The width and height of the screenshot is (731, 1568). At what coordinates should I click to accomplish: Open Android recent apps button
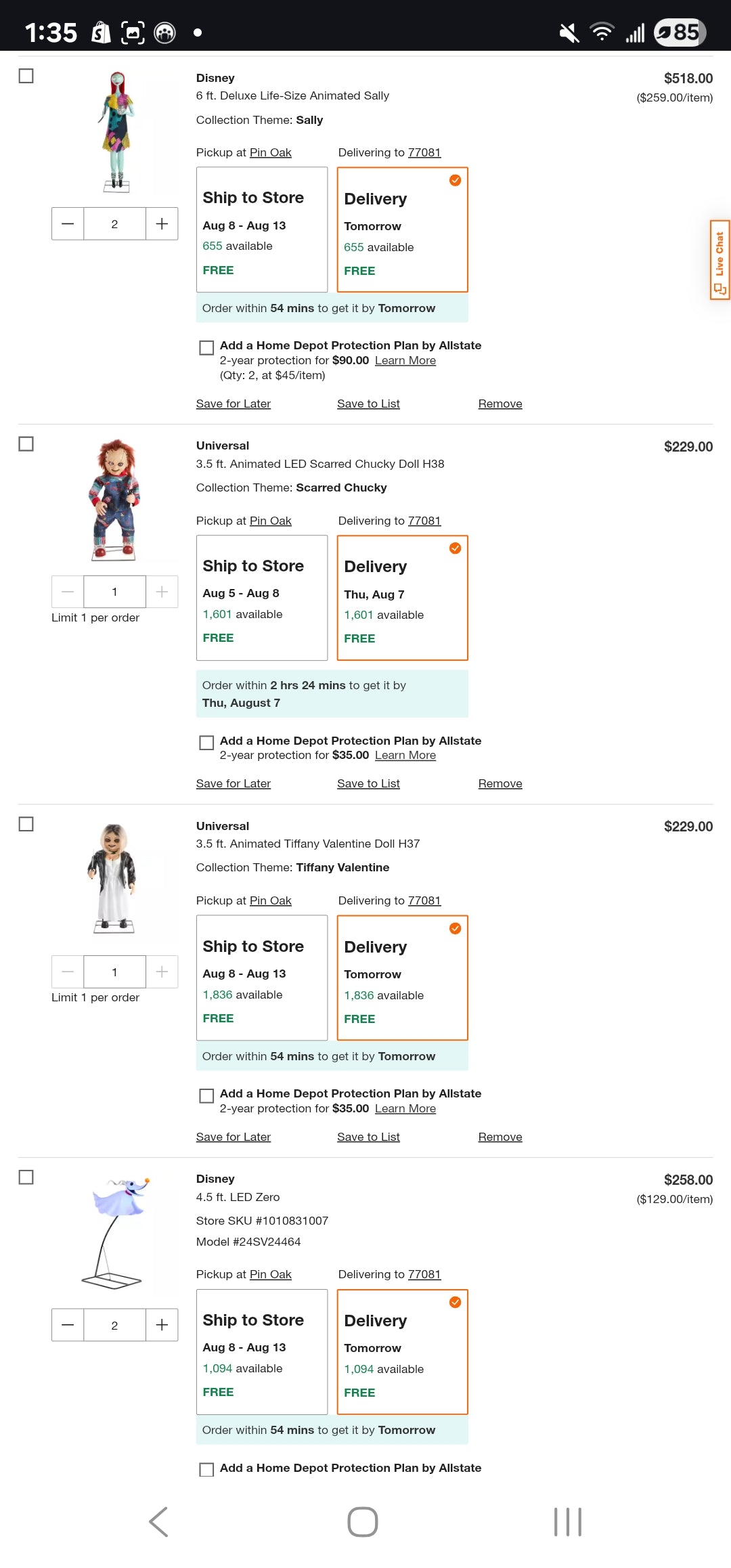(x=568, y=1522)
